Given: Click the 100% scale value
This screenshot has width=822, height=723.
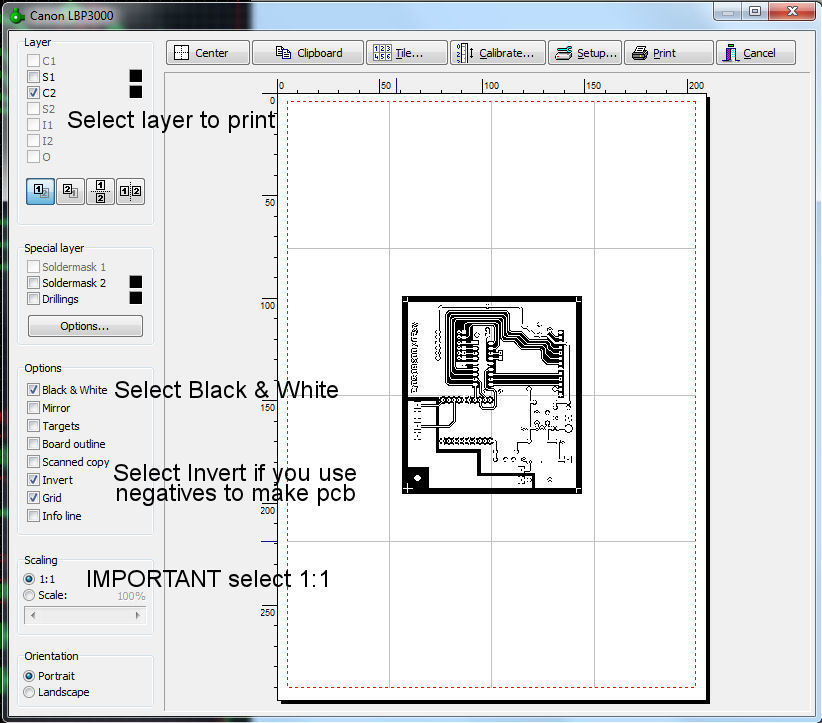Looking at the screenshot, I should (131, 596).
